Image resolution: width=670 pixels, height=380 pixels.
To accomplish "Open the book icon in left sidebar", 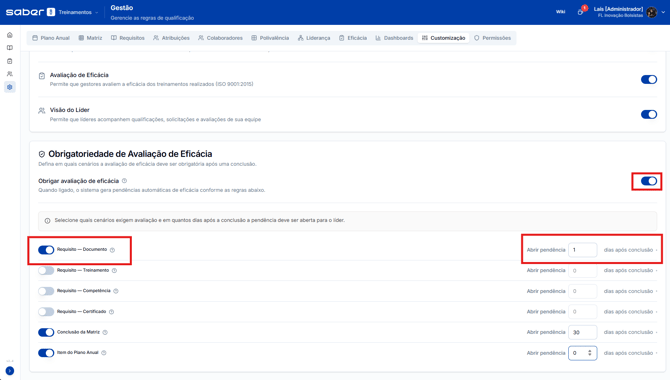I will coord(10,48).
